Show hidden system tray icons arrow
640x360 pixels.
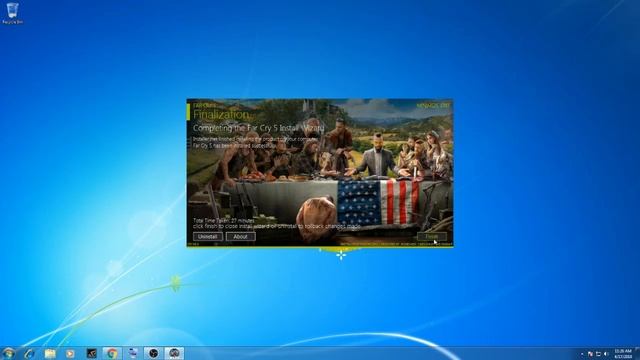point(582,354)
